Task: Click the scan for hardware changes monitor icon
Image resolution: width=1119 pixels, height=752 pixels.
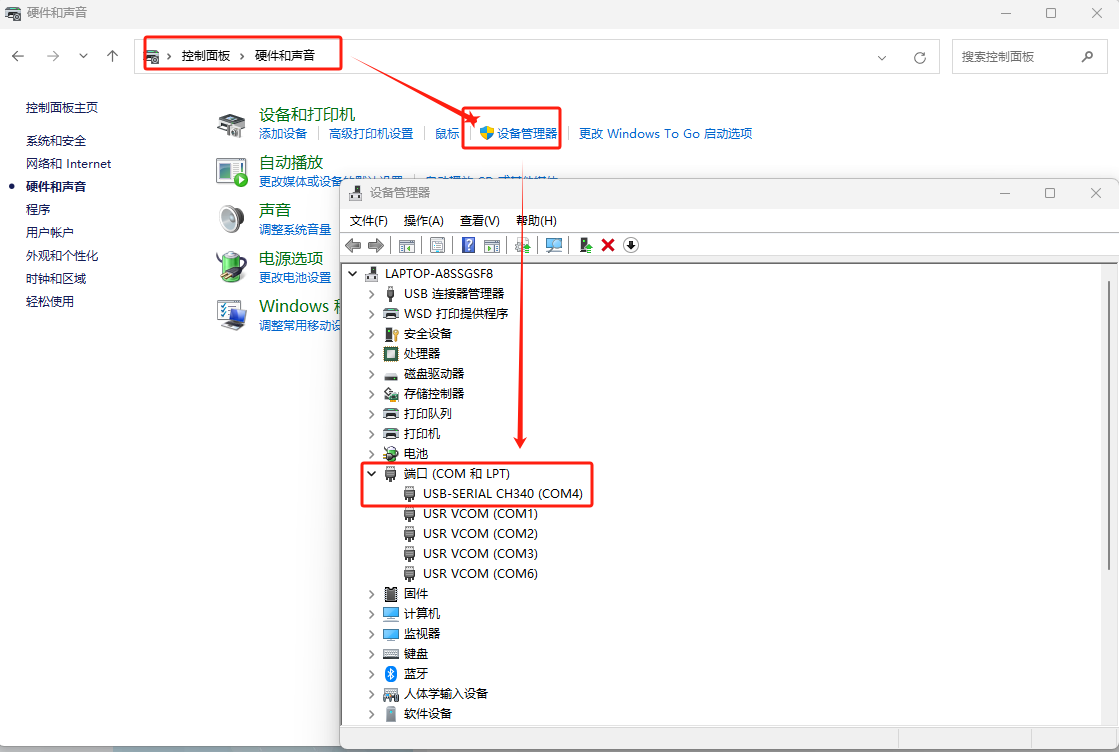Action: (x=554, y=245)
